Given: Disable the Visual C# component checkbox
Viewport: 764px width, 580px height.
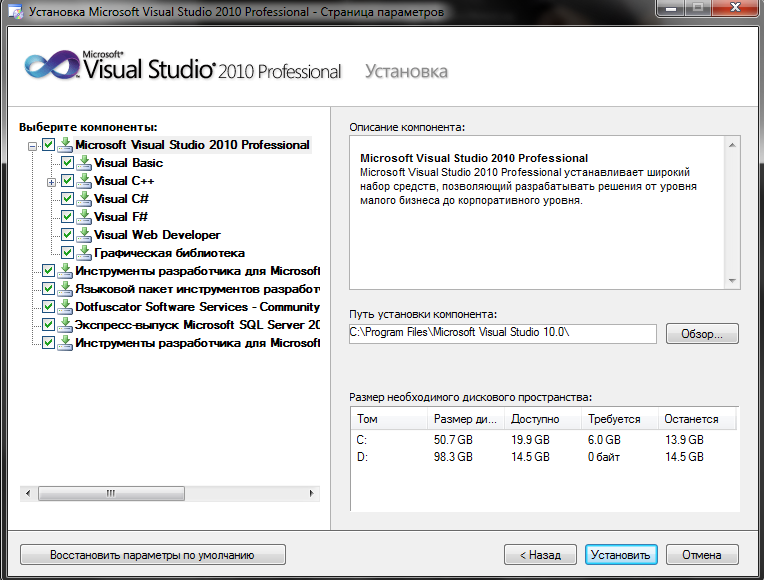Looking at the screenshot, I should click(67, 199).
